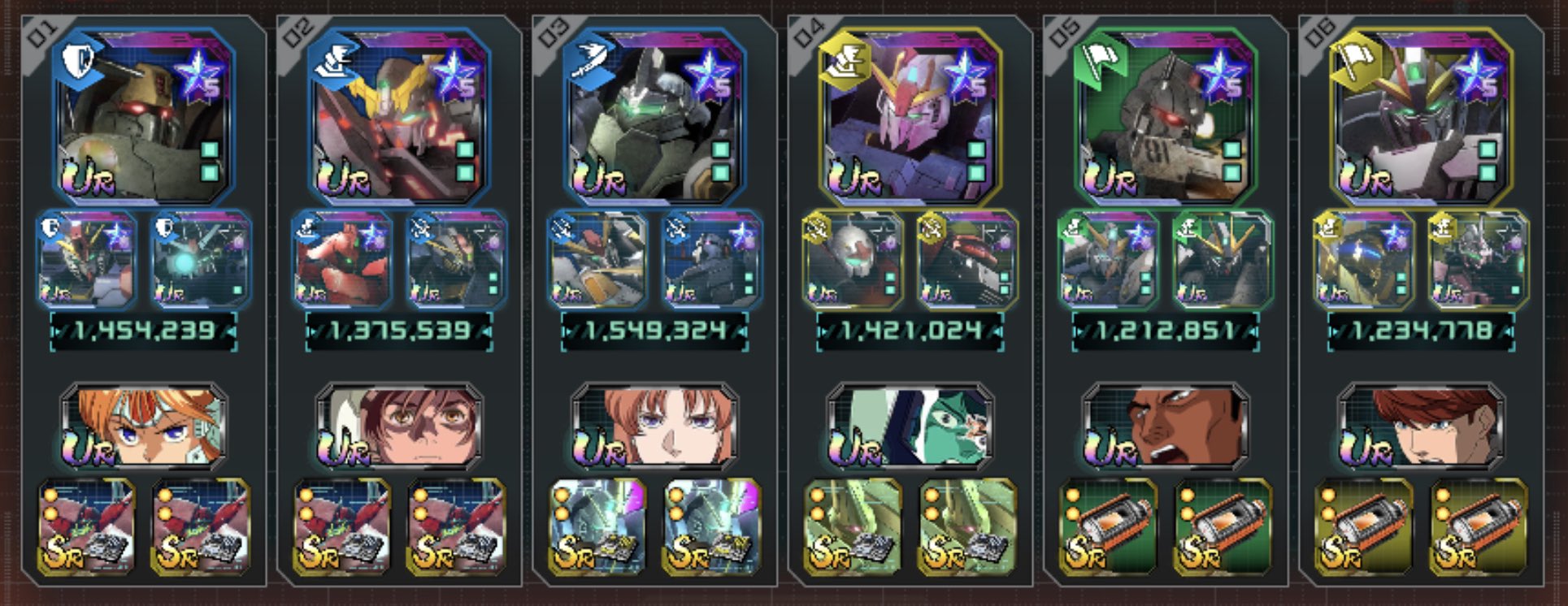The height and width of the screenshot is (606, 1568).
Task: Open squad 05 first SR canister item
Action: (x=1108, y=526)
